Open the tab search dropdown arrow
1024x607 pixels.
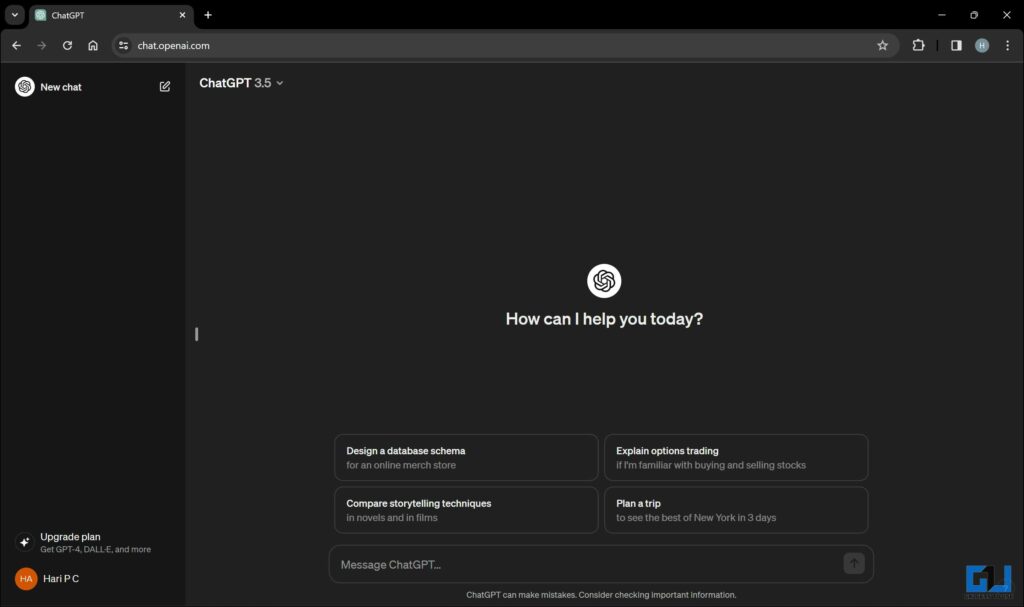click(x=15, y=15)
